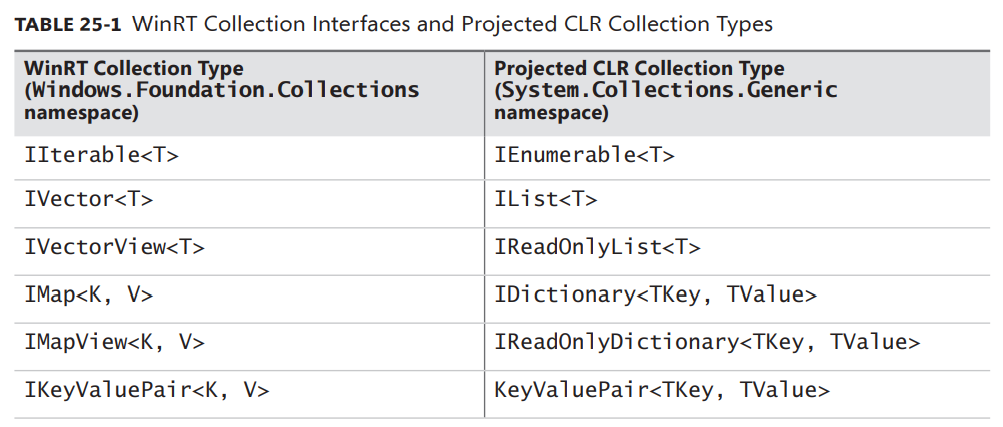This screenshot has width=1003, height=427.
Task: Click the IEnumerable<T> cell
Action: [584, 155]
